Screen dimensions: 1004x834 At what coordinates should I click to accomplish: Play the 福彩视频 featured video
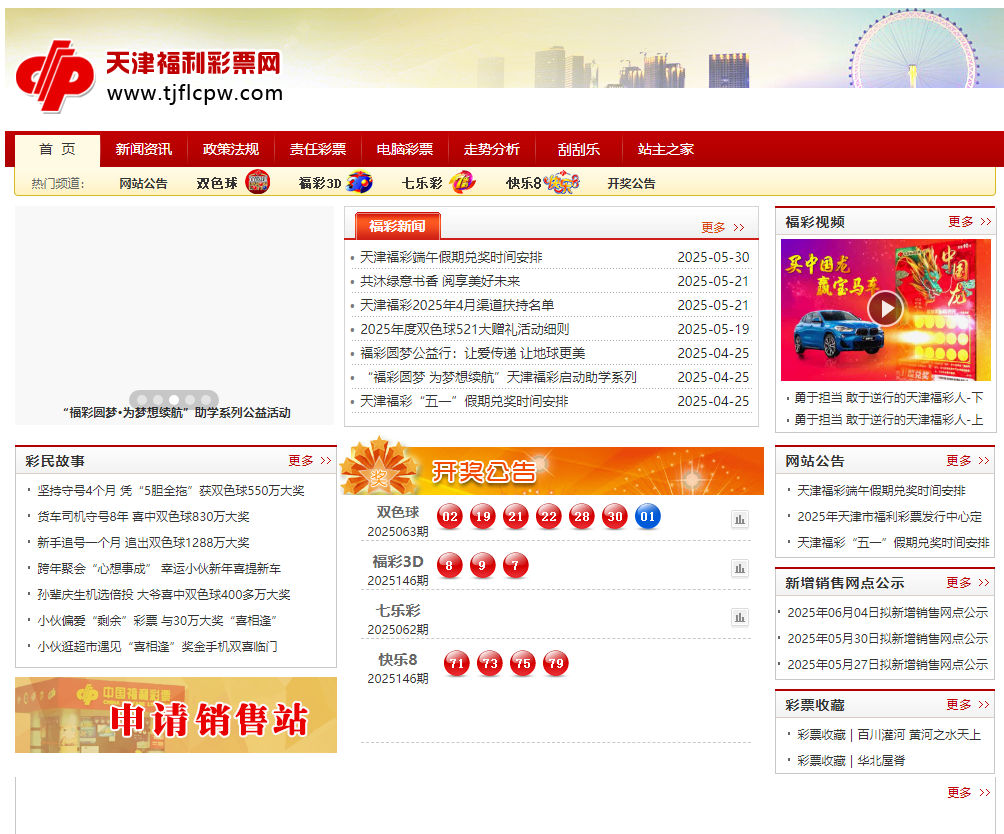(885, 307)
